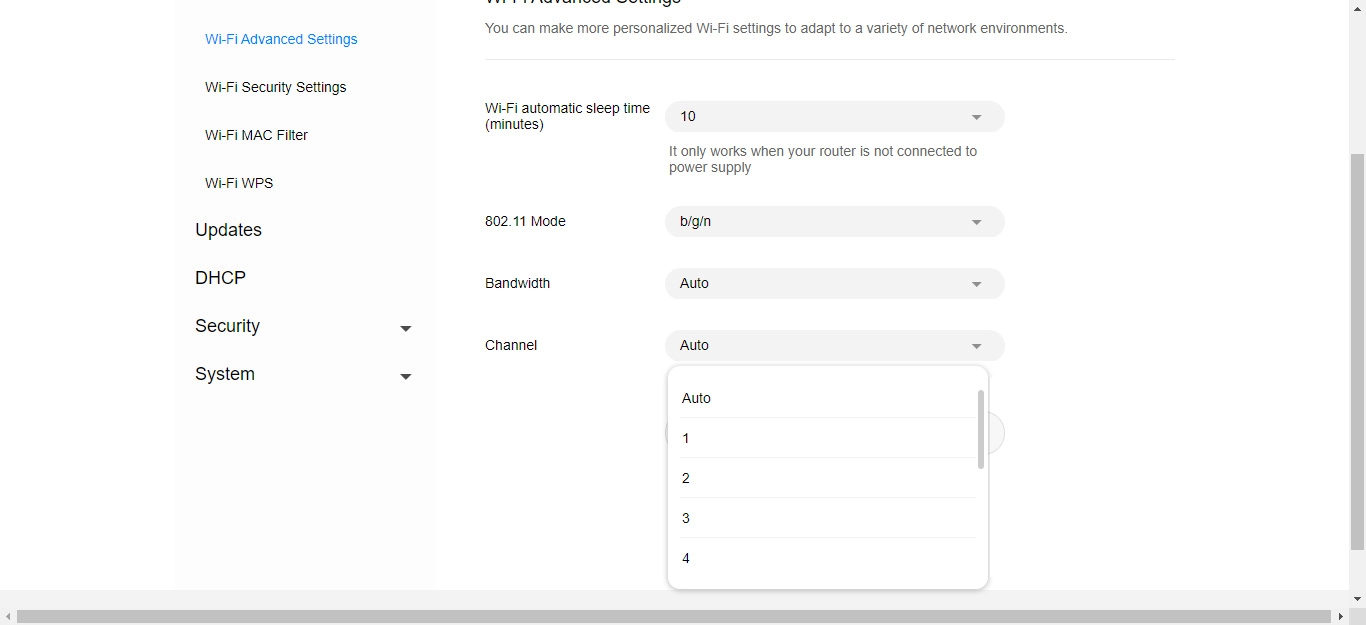
Task: Click the horizontal scrollbar right arrow
Action: pyautogui.click(x=1341, y=617)
